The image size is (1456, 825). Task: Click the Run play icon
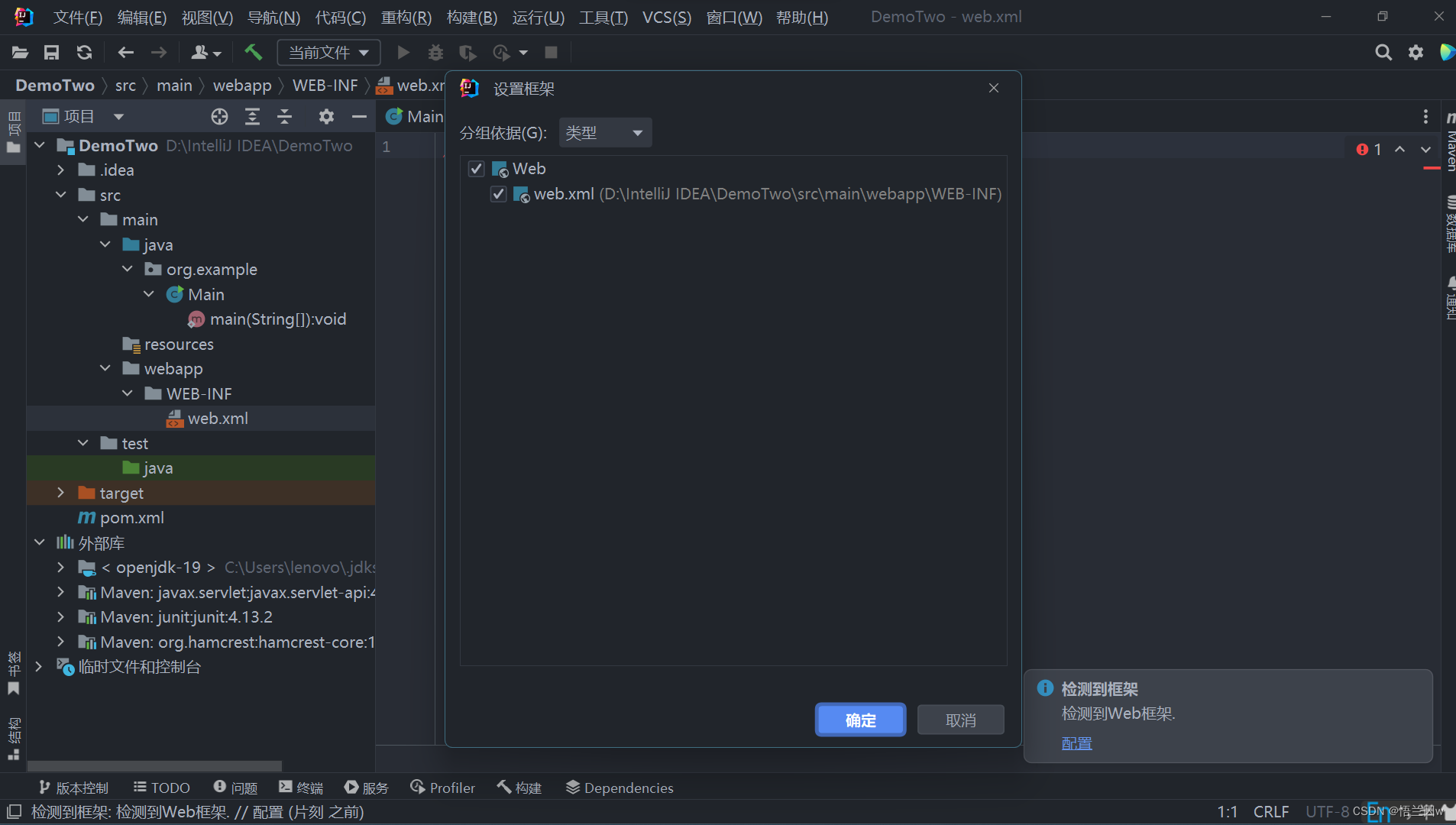coord(403,52)
